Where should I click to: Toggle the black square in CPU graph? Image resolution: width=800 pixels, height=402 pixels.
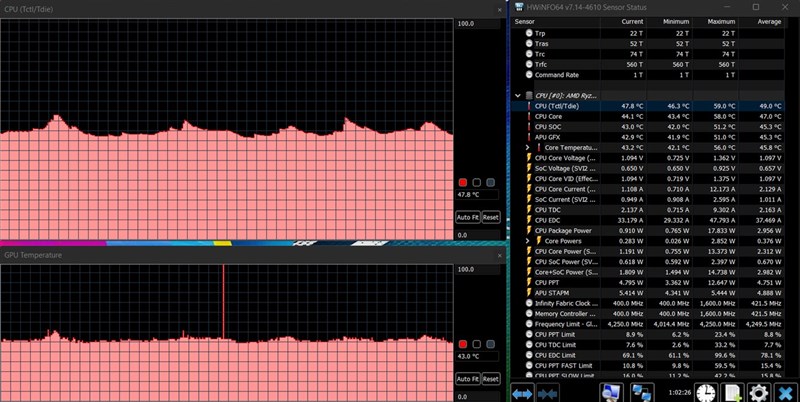point(477,182)
